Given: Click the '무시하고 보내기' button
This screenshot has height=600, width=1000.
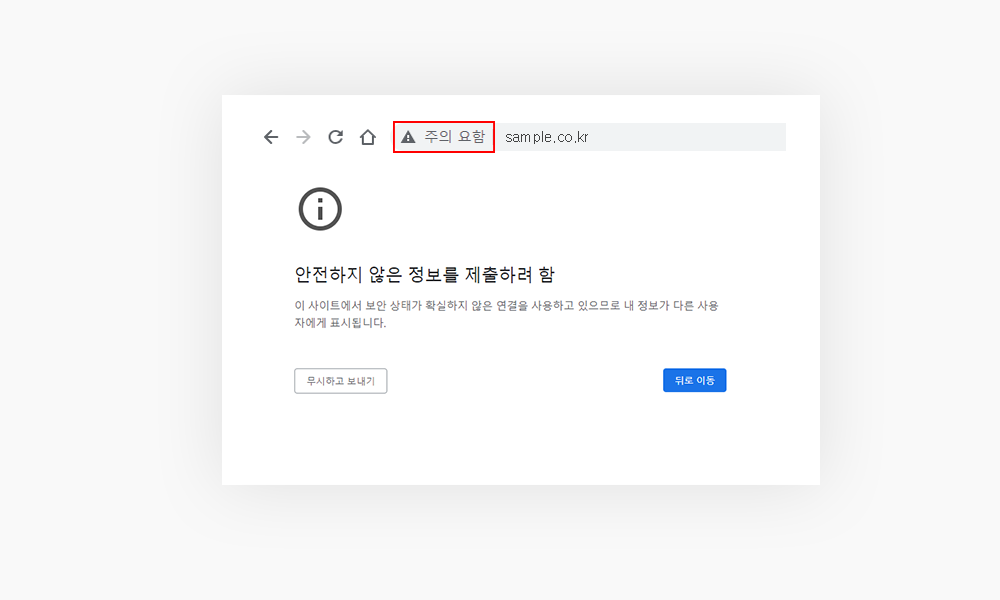Looking at the screenshot, I should (x=341, y=381).
